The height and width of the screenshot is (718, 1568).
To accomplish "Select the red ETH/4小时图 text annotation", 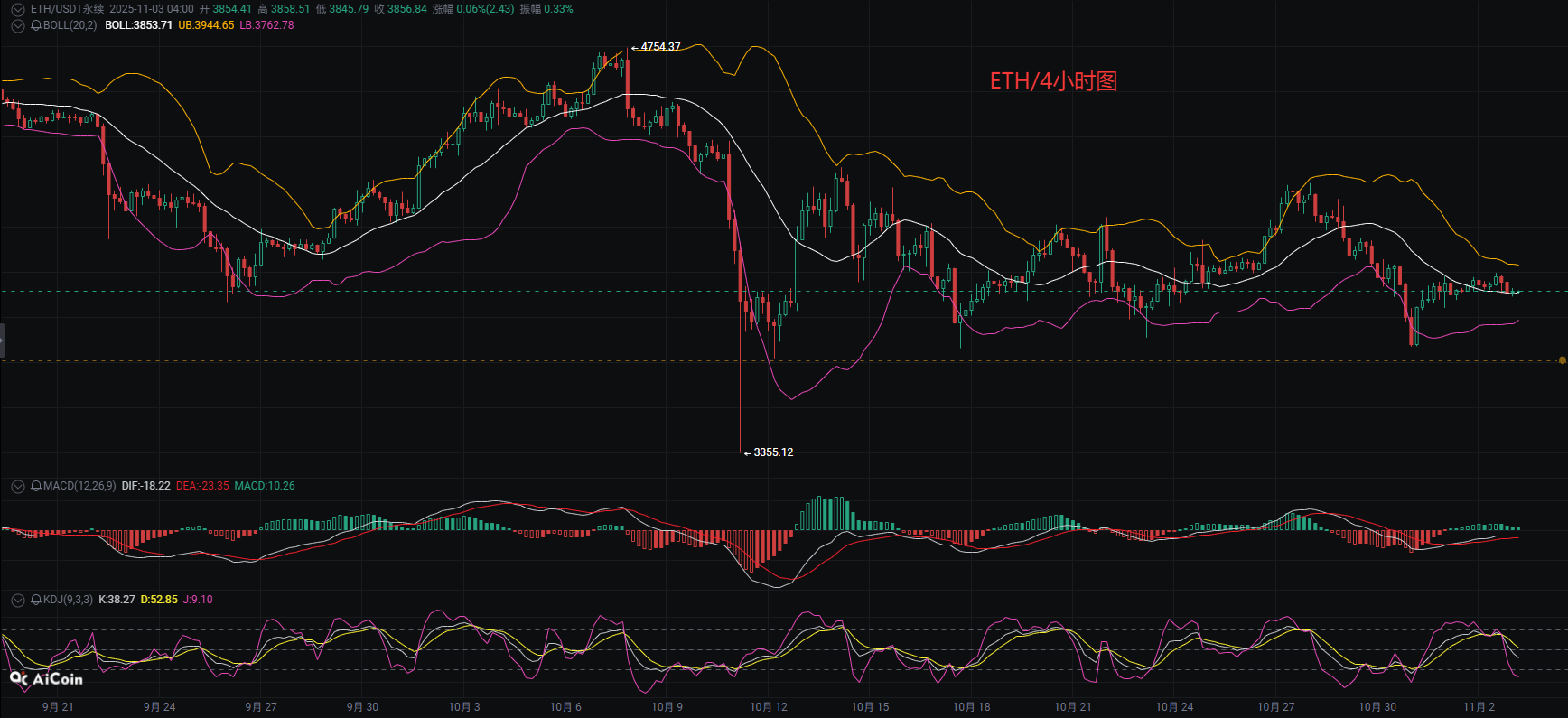I will click(1053, 81).
